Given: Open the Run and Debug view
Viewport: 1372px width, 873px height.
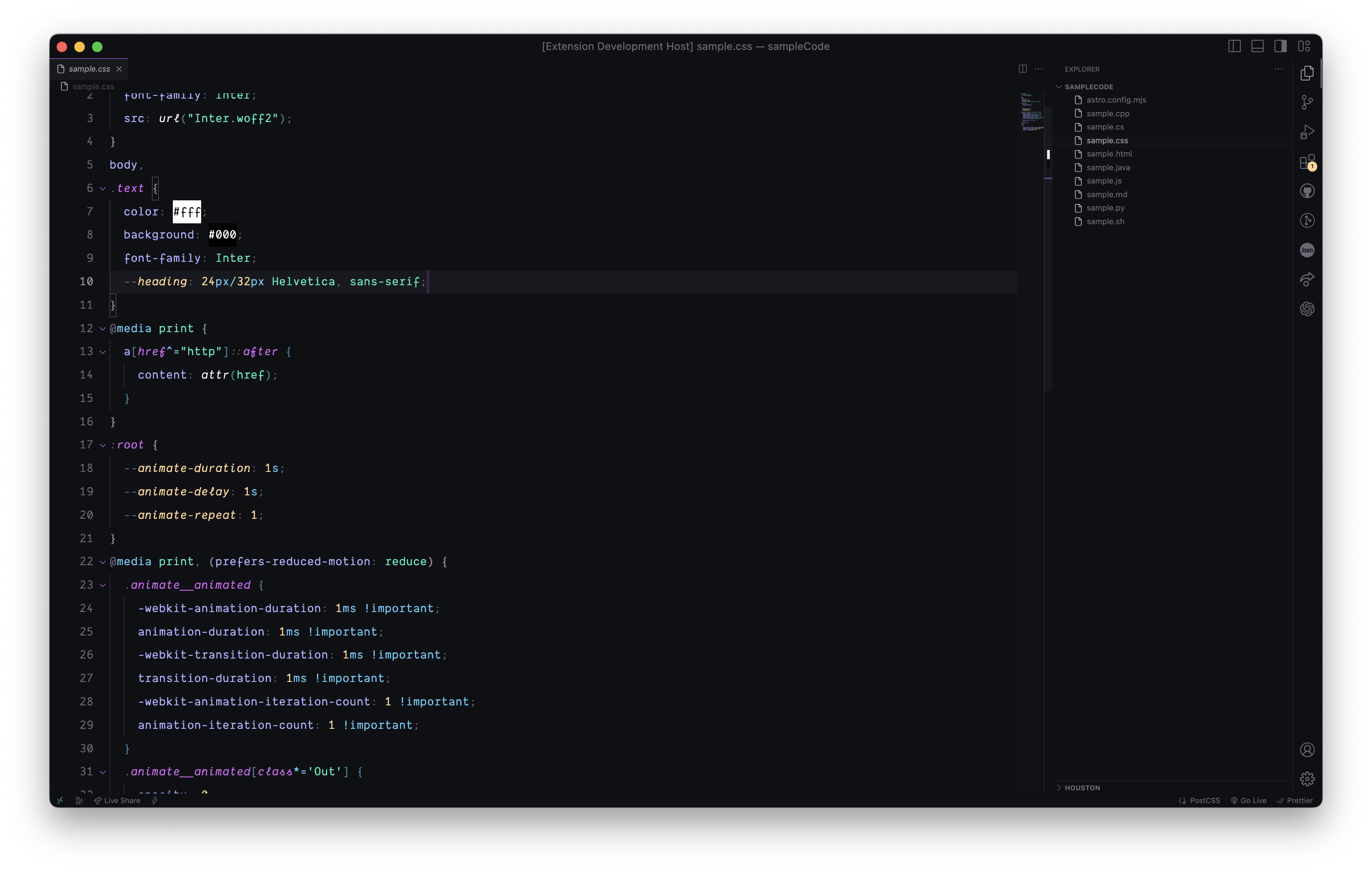Looking at the screenshot, I should pyautogui.click(x=1307, y=132).
